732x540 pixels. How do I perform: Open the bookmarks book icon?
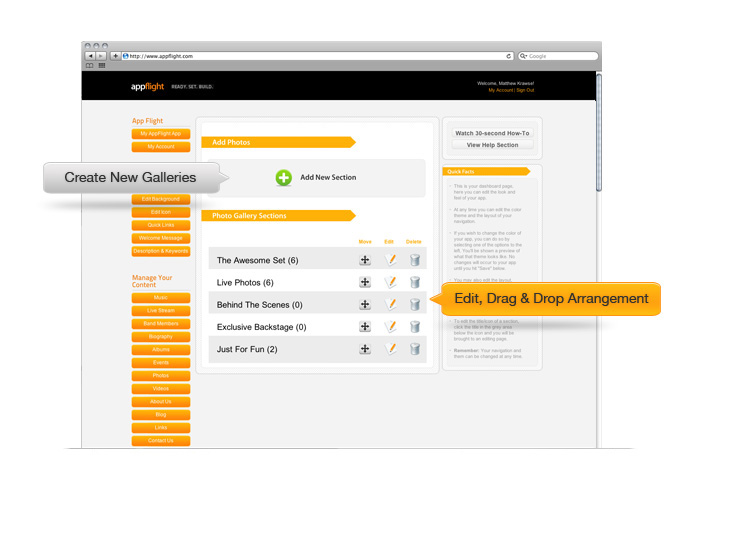click(90, 66)
